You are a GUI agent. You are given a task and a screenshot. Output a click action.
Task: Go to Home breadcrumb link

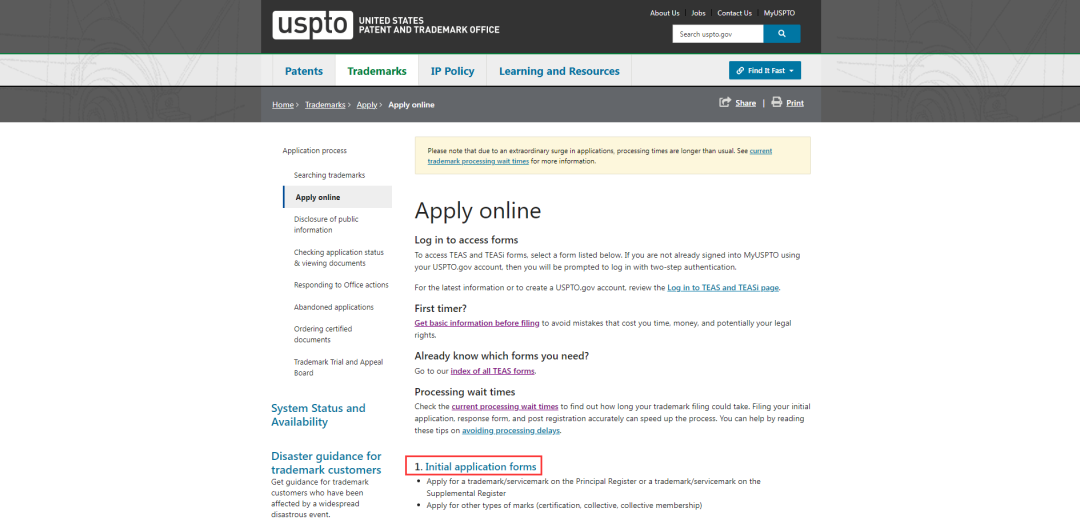click(x=283, y=105)
